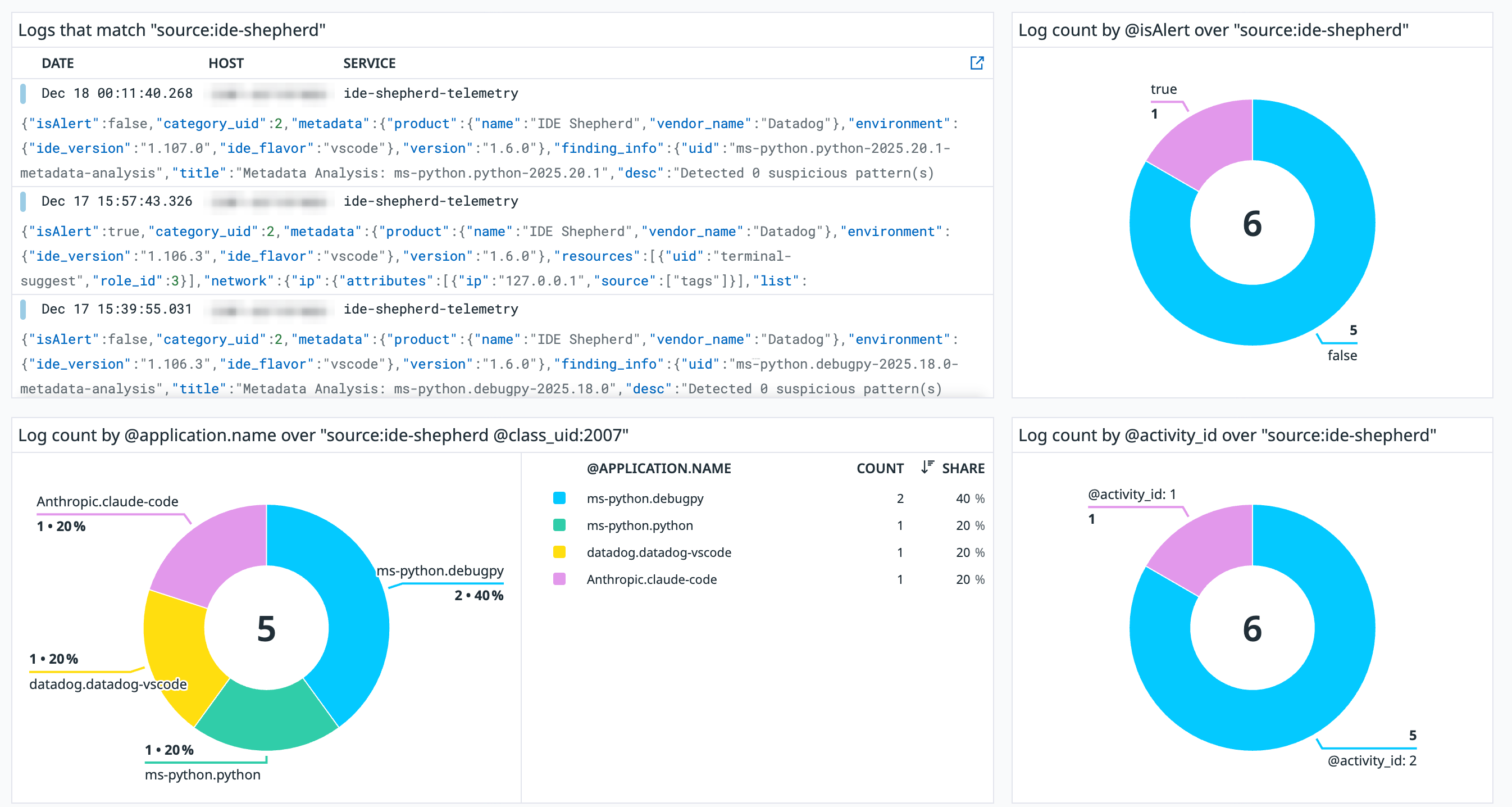Image resolution: width=1512 pixels, height=807 pixels.
Task: Click the blurred host of the 15:57:43 log
Action: pyautogui.click(x=269, y=202)
